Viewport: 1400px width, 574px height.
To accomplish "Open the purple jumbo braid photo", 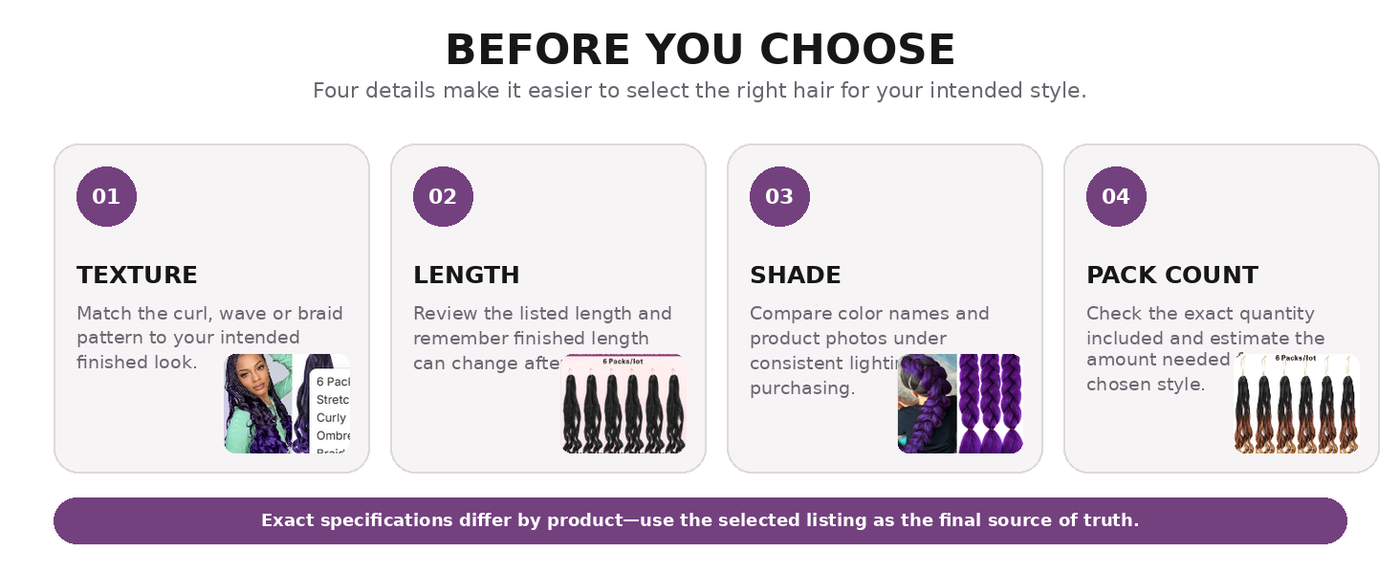I will 960,404.
